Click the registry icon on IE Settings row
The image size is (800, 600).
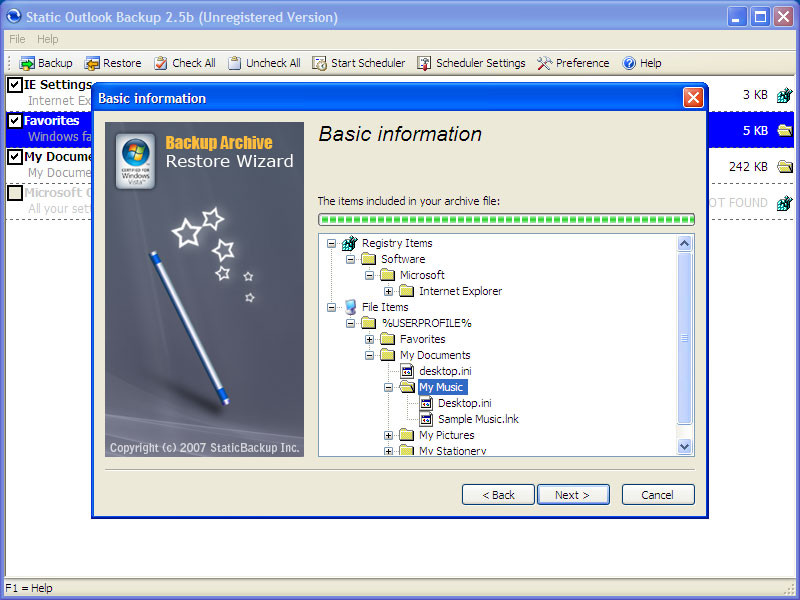coord(785,95)
